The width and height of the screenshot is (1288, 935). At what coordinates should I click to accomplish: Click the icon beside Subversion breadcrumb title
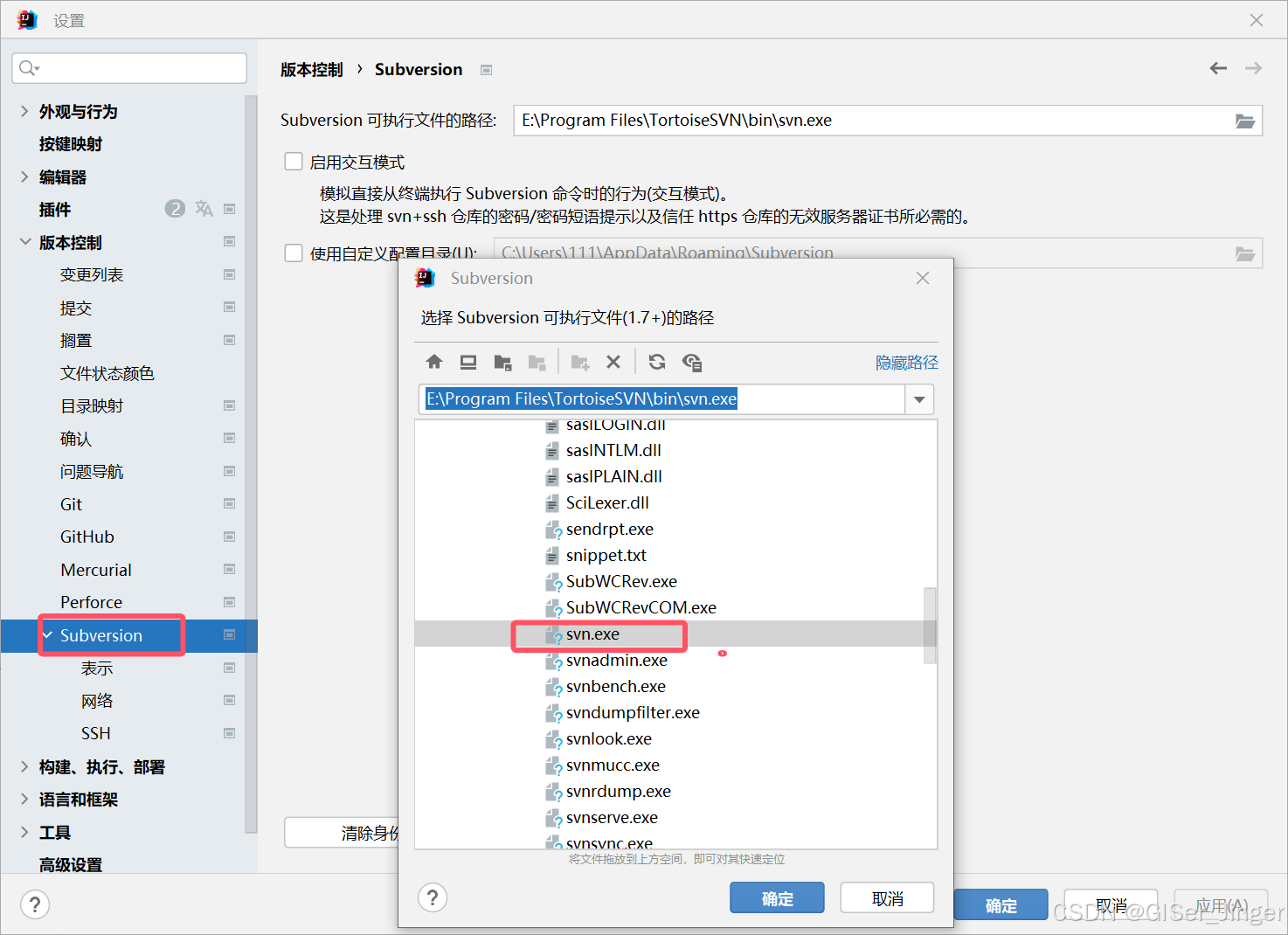487,70
